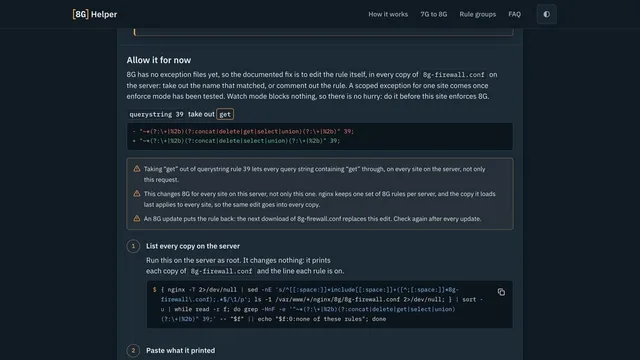Viewport: 640px width, 360px height.
Task: Select the 'querystring 39' code label
Action: (x=156, y=114)
